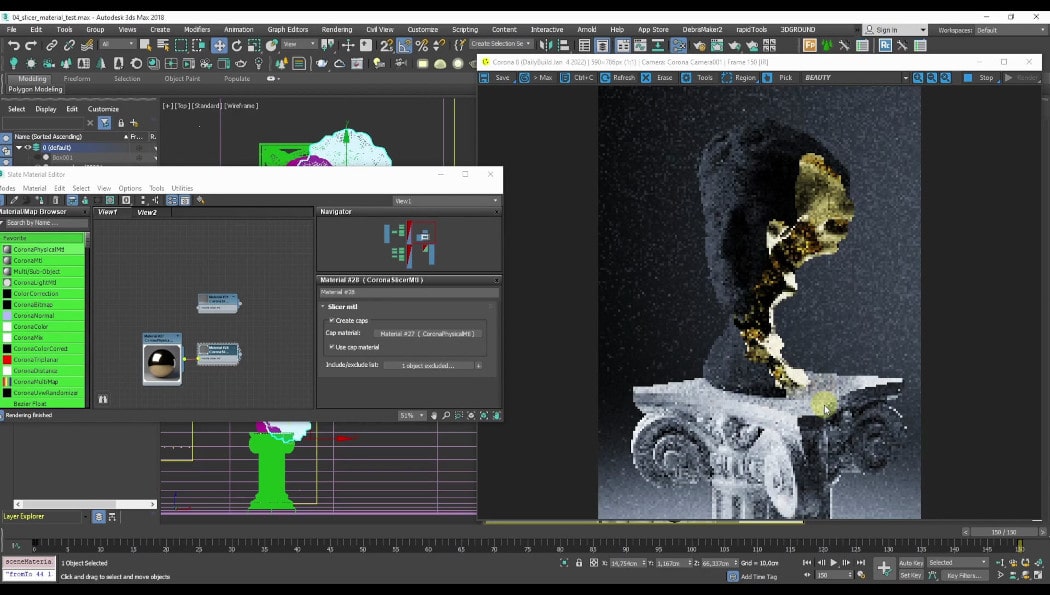Choose the Rectangular Selection Region tool
1050x595 pixels.
tap(181, 46)
